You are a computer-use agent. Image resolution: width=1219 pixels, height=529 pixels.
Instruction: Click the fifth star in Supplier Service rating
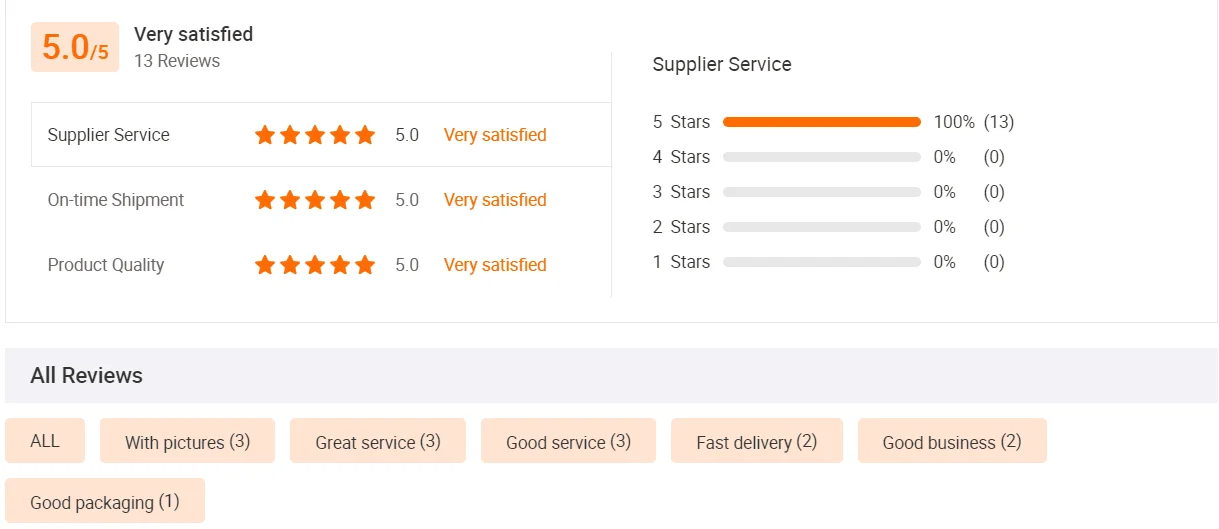[365, 135]
